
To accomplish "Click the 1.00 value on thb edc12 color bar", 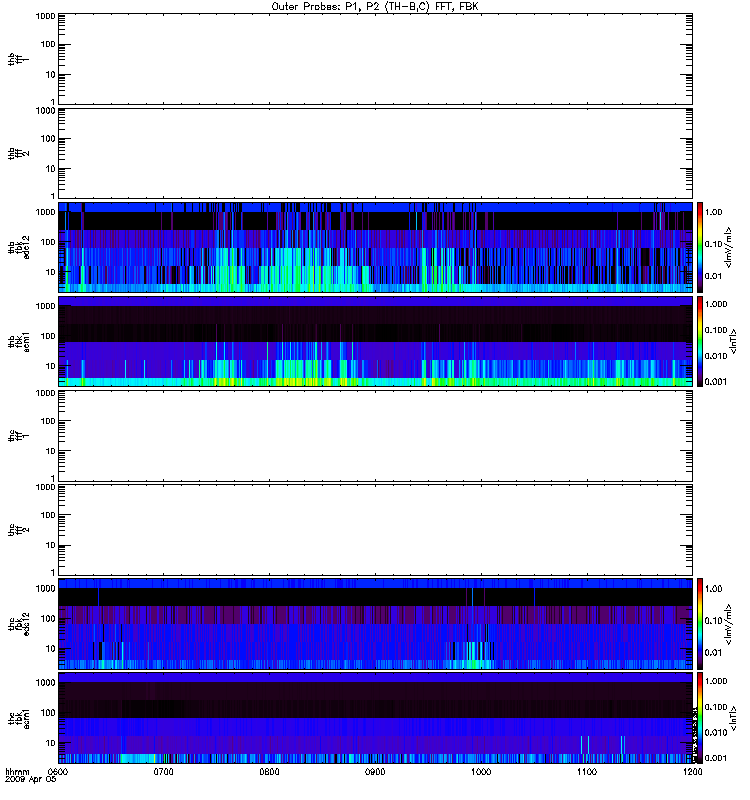I will click(x=713, y=212).
